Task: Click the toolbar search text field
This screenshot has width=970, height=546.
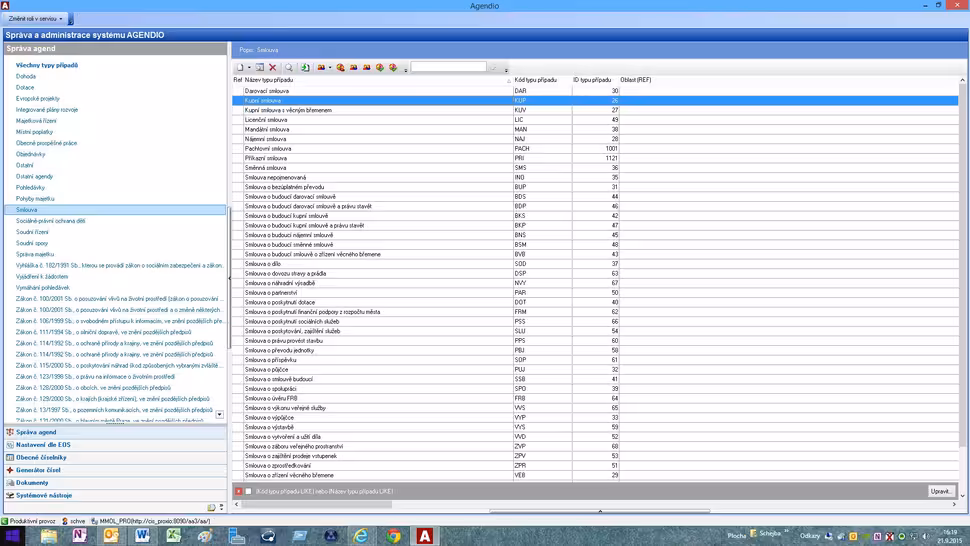Action: 448,68
